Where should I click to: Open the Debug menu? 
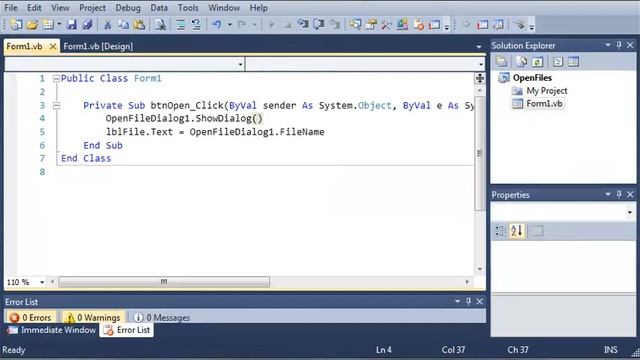coord(128,8)
